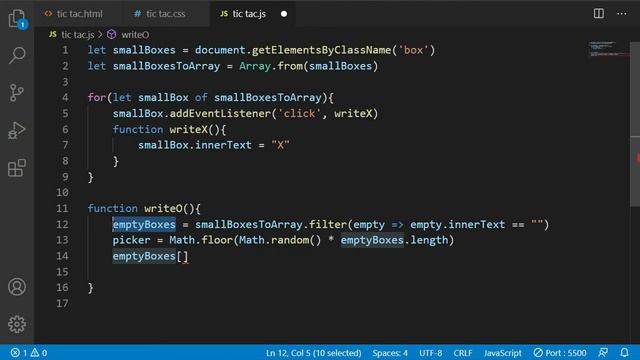Change end of line sequence CRLF
This screenshot has height=360, width=640.
pyautogui.click(x=462, y=353)
